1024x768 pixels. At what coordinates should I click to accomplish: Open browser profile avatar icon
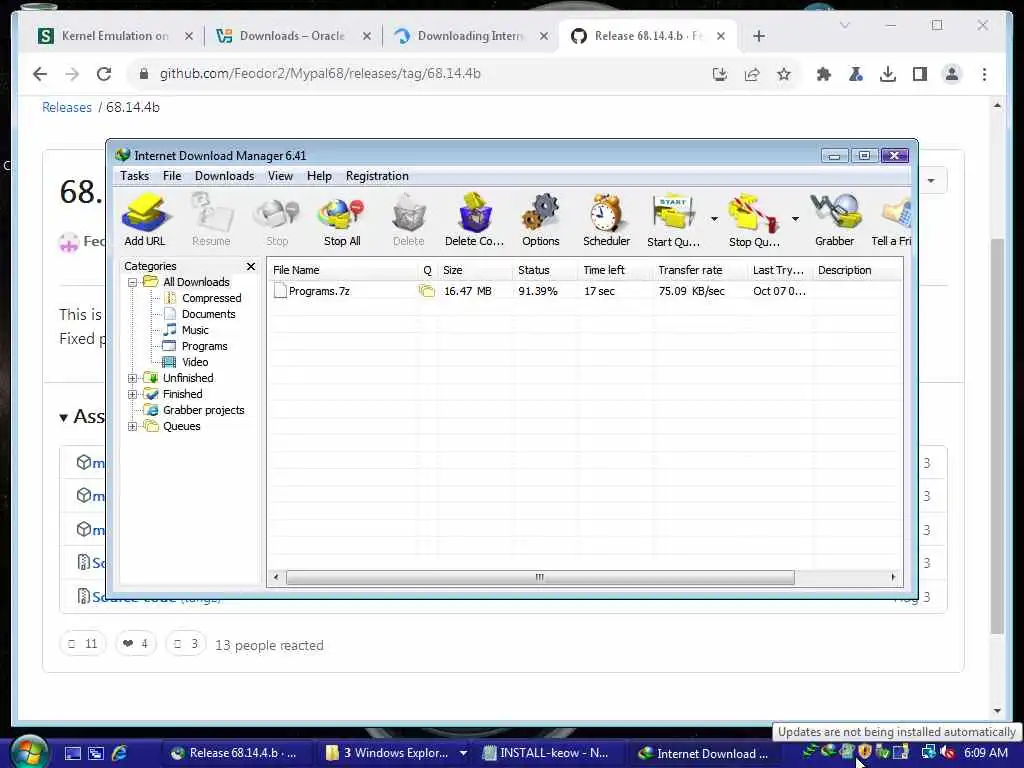[952, 74]
